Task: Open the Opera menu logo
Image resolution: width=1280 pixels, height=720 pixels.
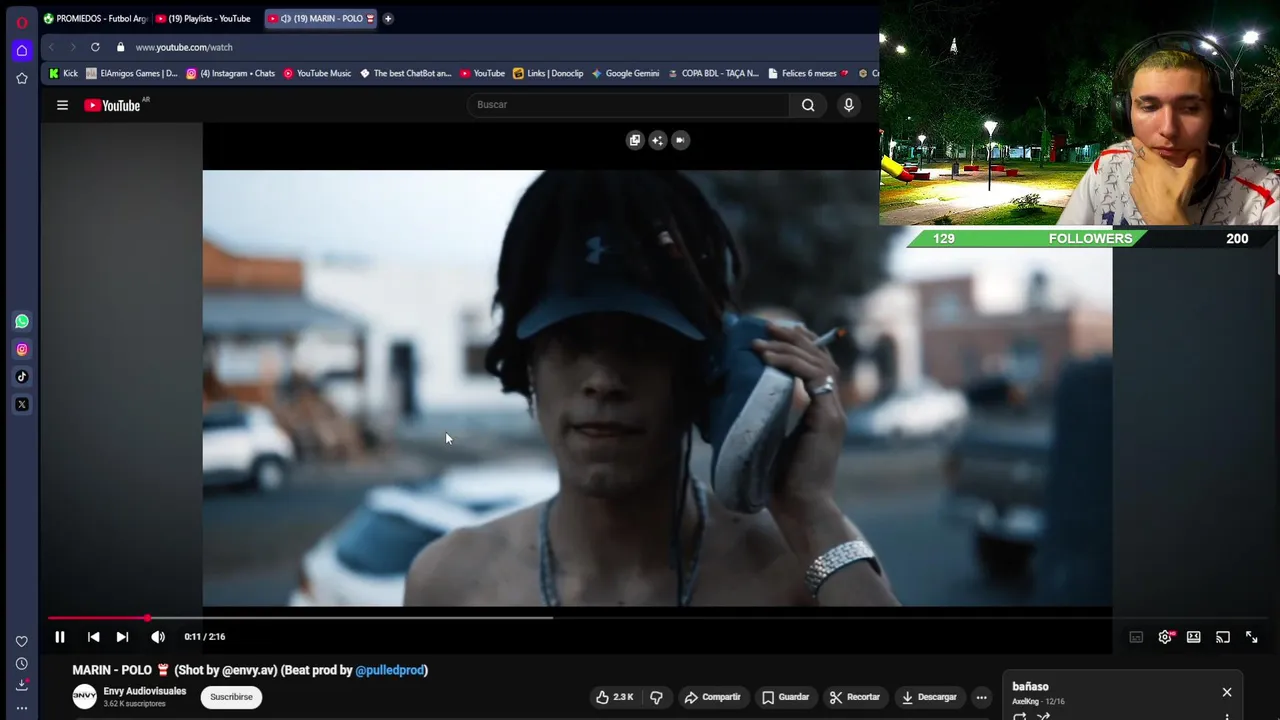Action: [22, 22]
